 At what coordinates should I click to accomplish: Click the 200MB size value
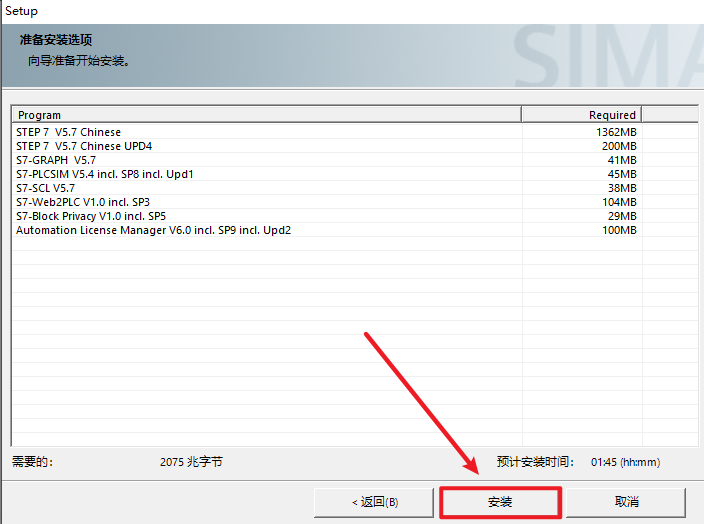619,146
